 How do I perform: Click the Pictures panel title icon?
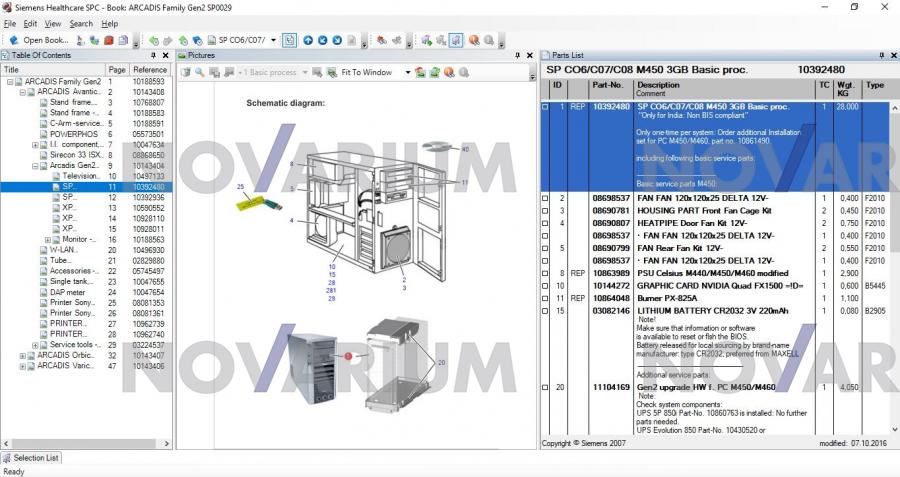(182, 55)
